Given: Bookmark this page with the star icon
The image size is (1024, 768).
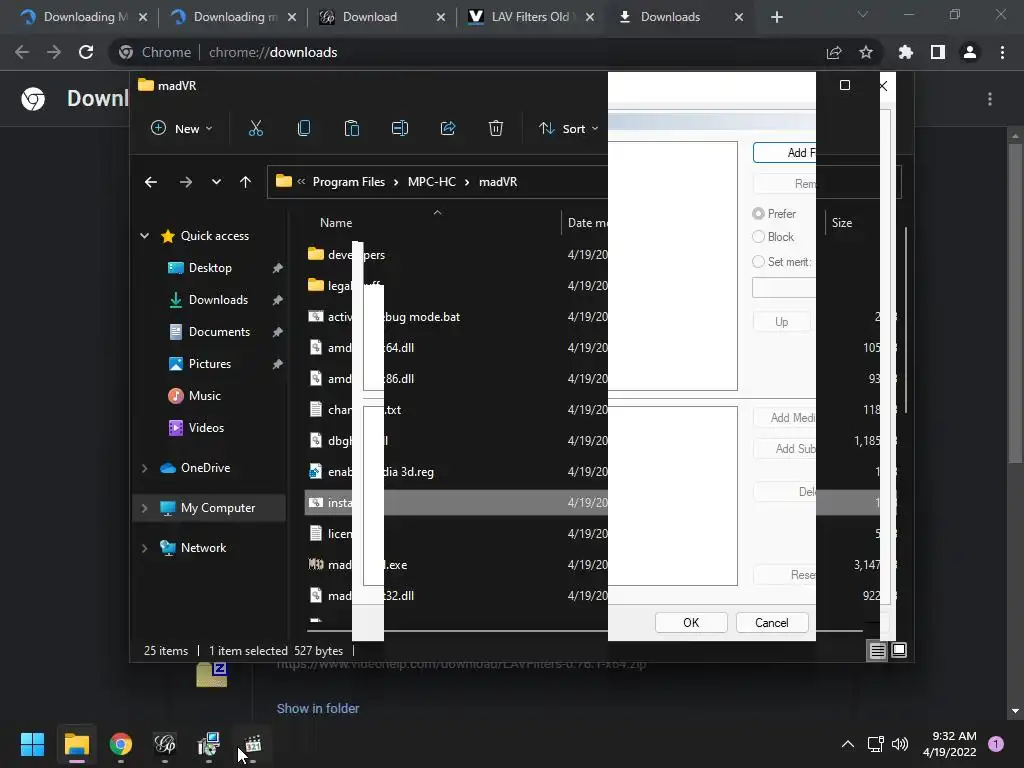Looking at the screenshot, I should click(x=866, y=52).
